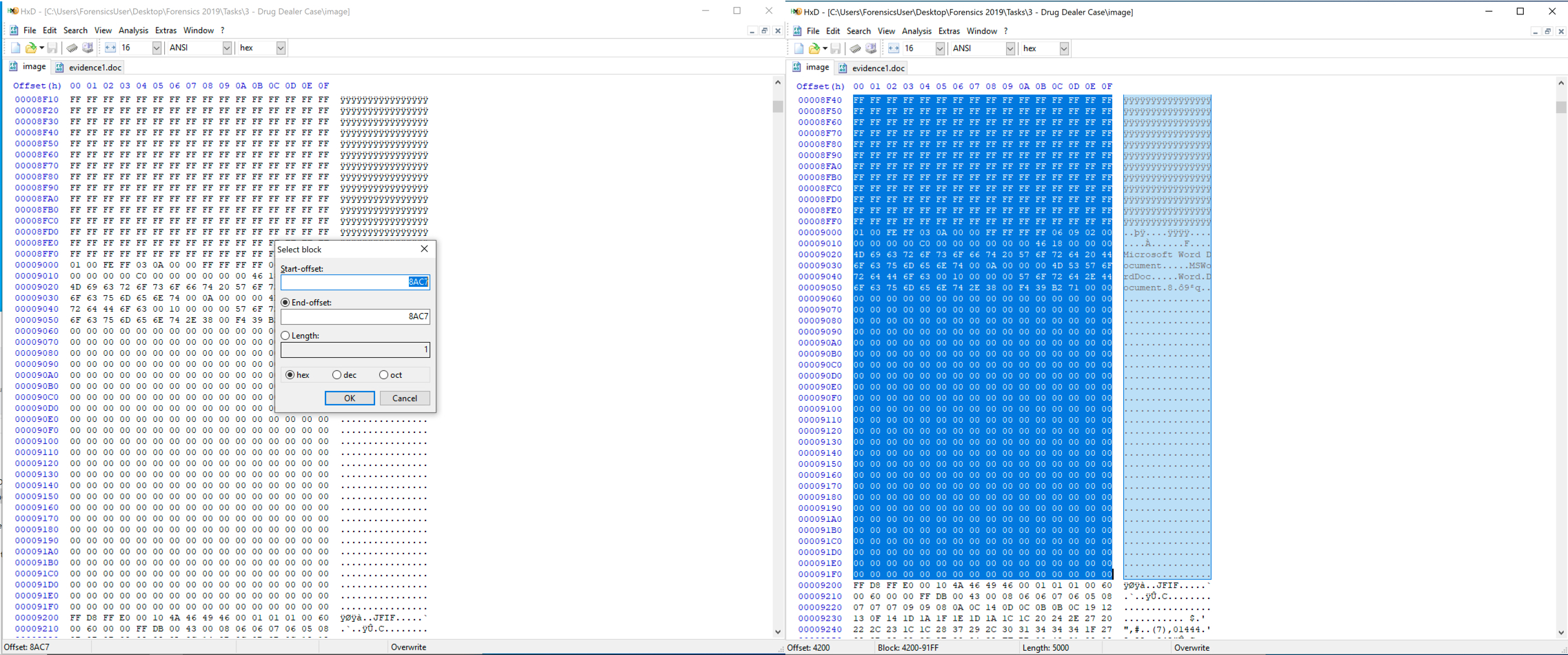Choose the dec number base option
1568x655 pixels.
(336, 375)
